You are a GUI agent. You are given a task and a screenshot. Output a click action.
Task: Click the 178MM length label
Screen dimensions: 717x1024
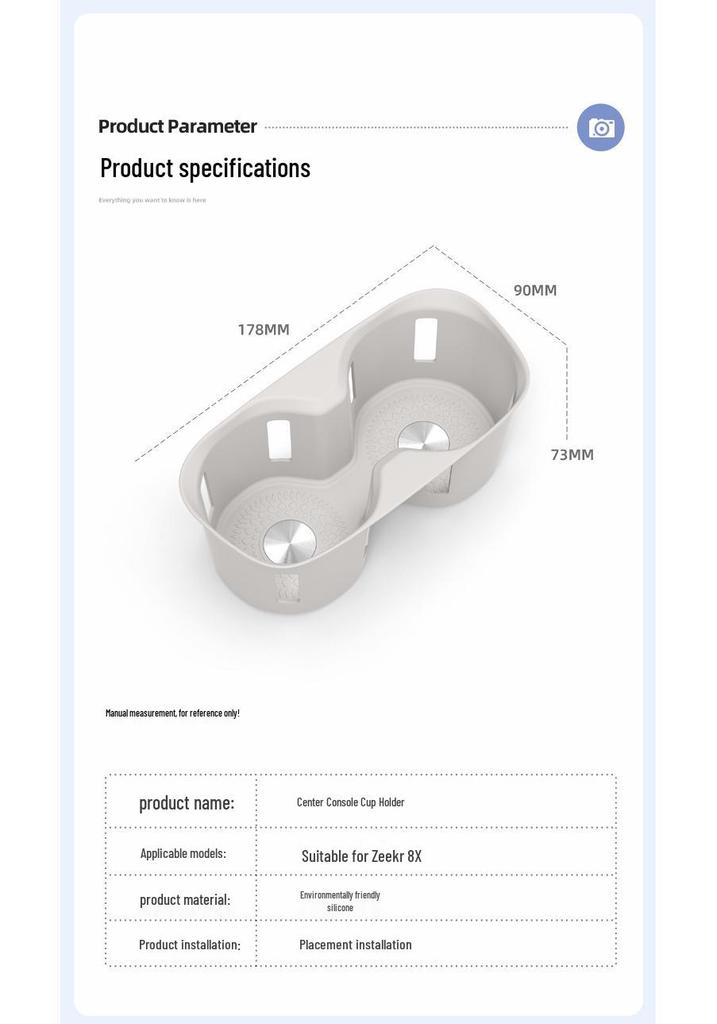263,329
